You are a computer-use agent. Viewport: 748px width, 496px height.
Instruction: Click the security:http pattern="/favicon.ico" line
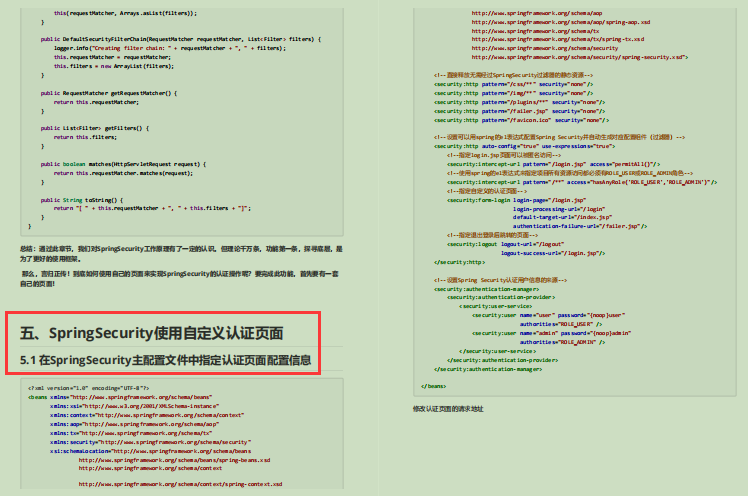tap(522, 120)
